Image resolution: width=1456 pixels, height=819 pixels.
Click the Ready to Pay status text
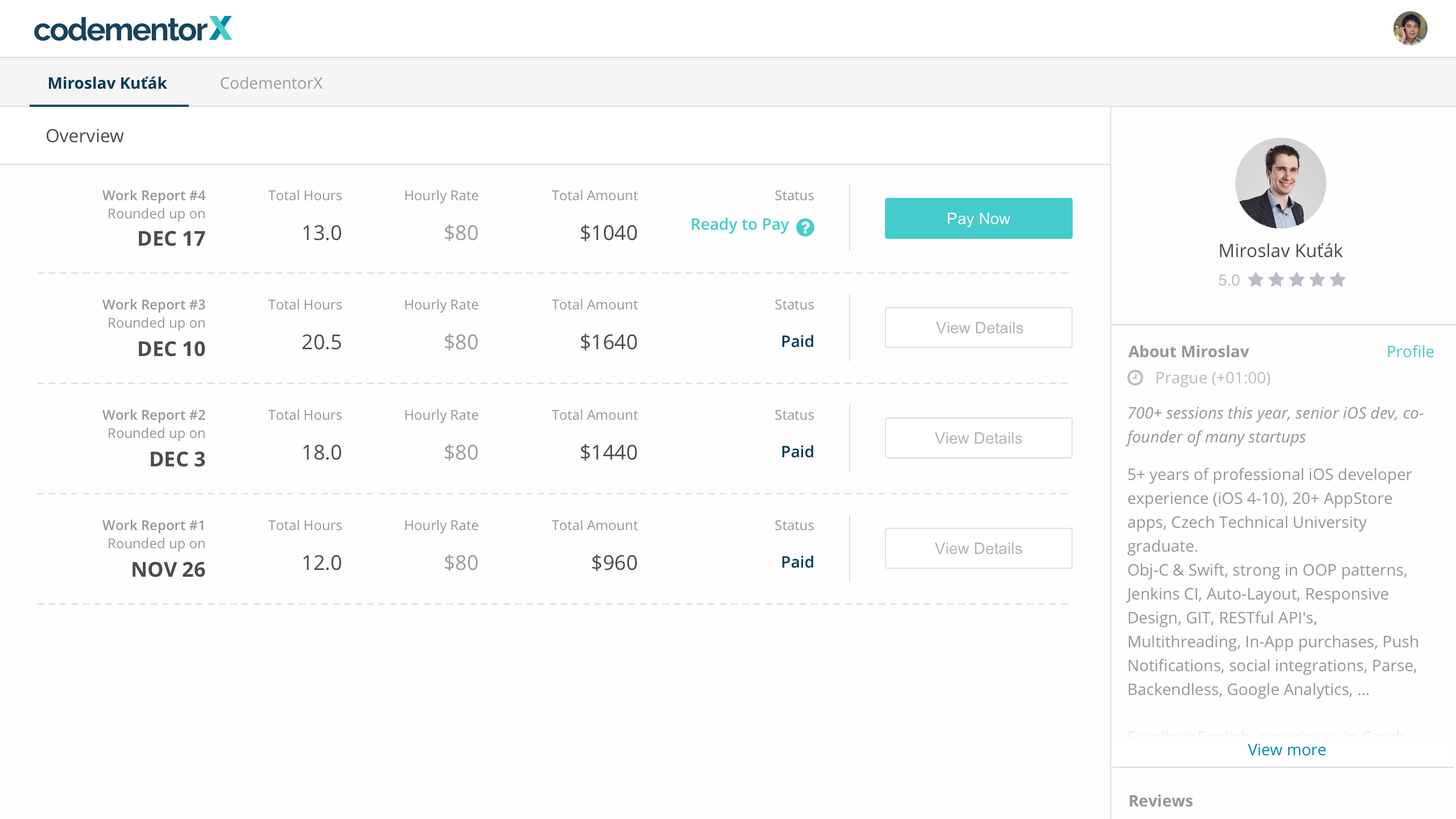pos(739,225)
